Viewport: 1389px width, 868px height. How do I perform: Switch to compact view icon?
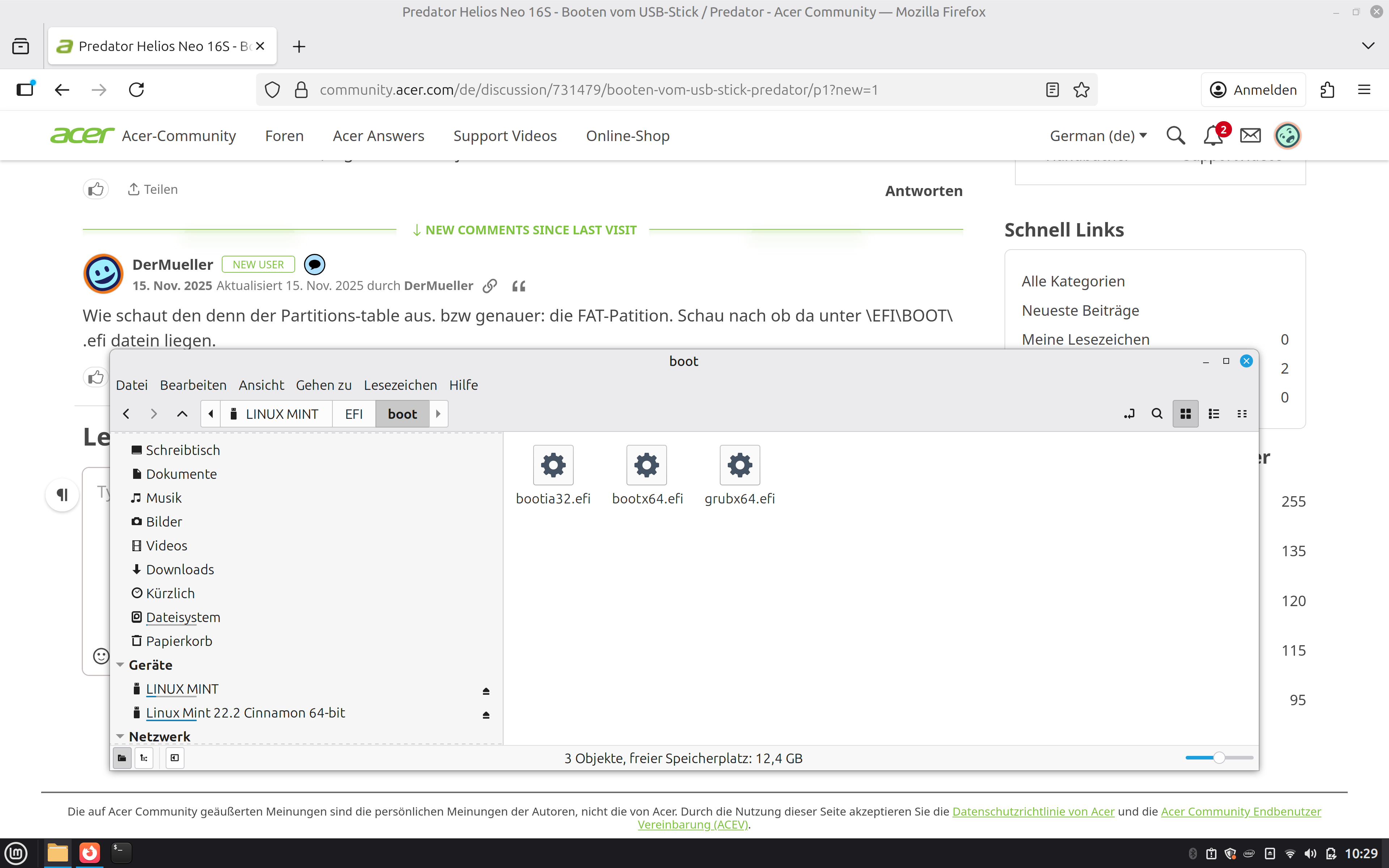pos(1241,414)
